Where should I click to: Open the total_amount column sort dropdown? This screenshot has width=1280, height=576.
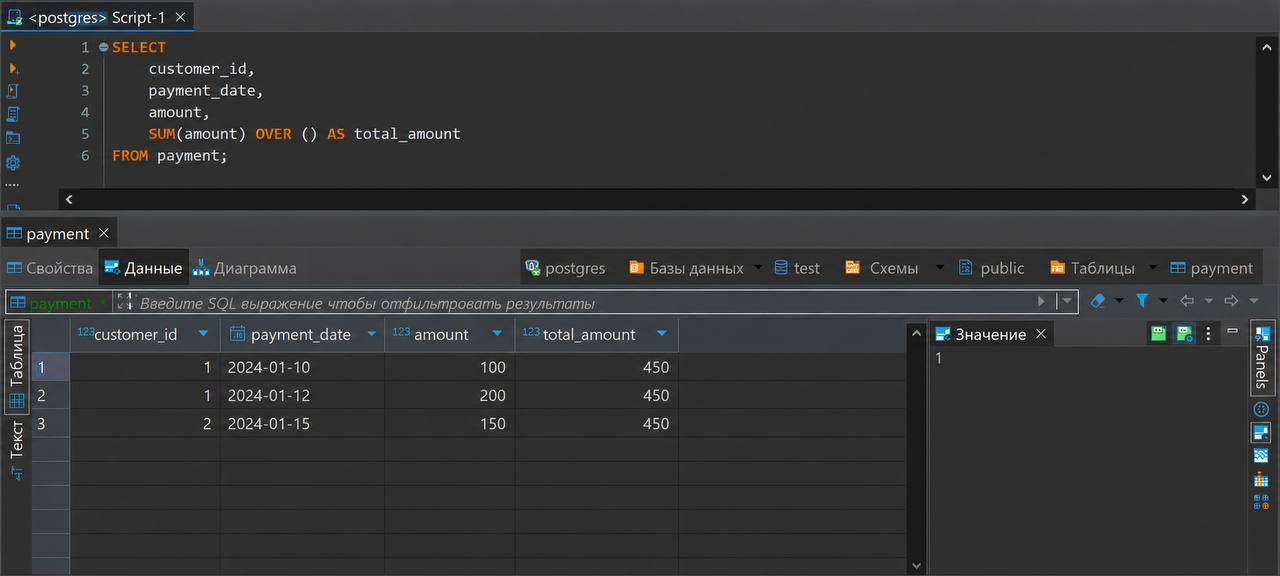pos(661,334)
